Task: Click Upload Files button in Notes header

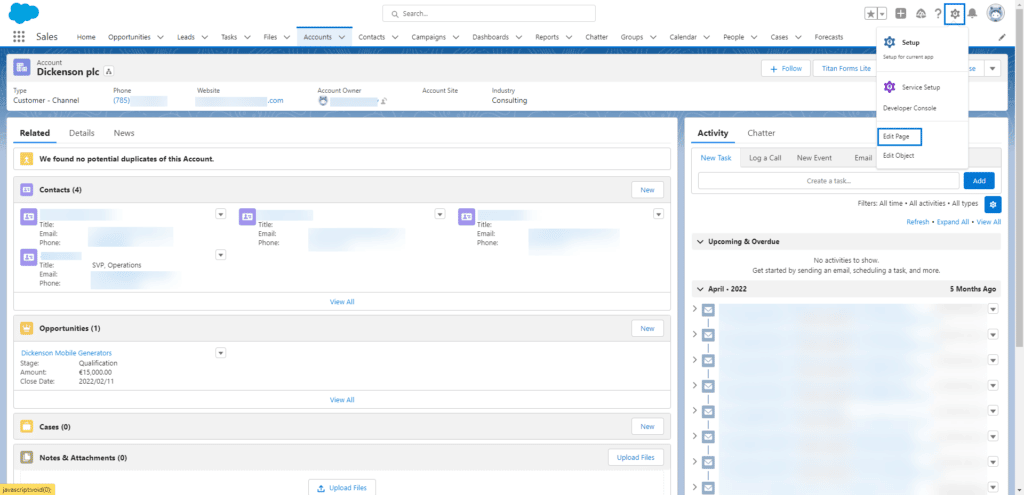Action: tap(635, 458)
